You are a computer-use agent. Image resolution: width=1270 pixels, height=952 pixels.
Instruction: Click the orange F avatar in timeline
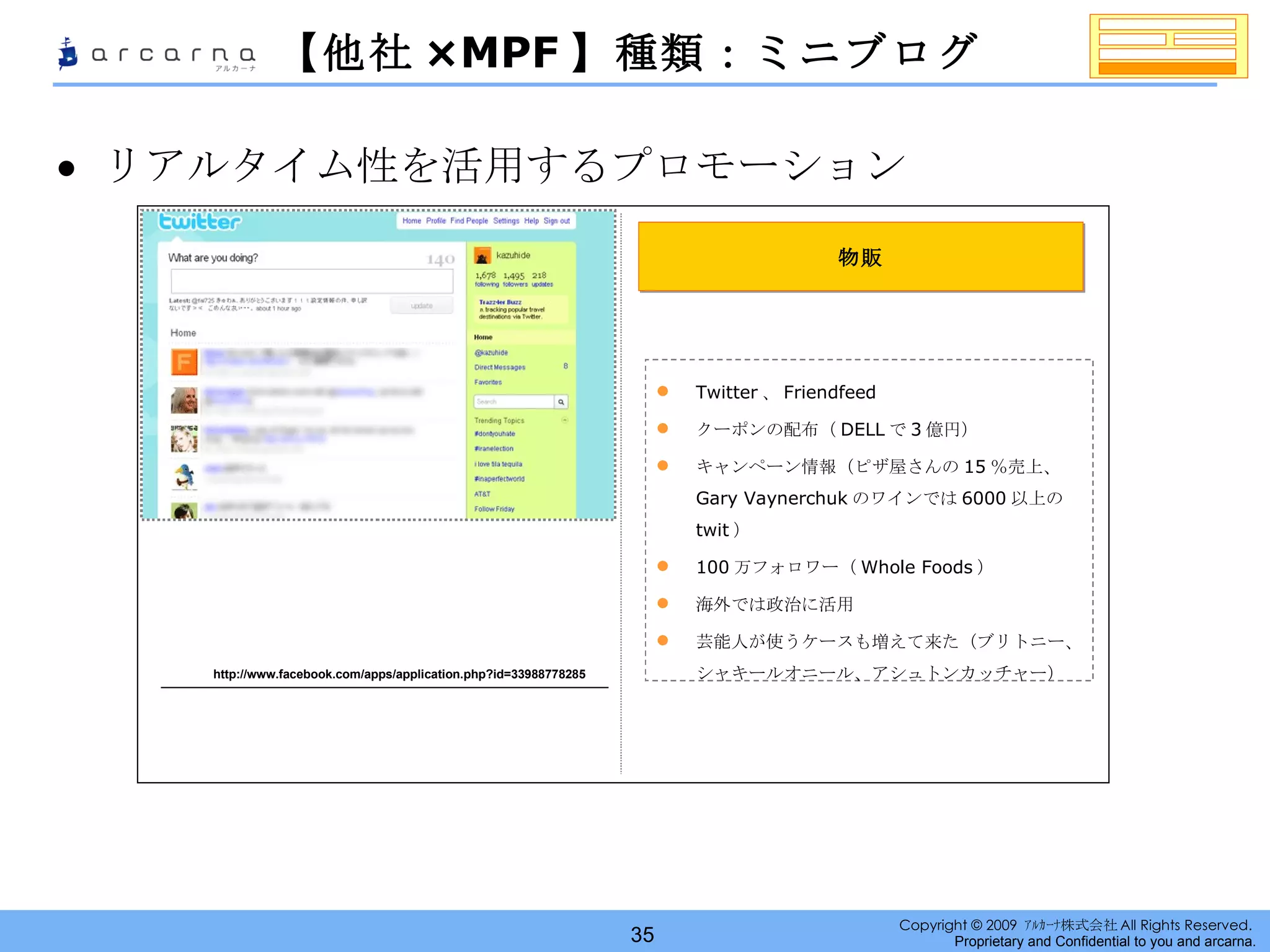click(184, 362)
